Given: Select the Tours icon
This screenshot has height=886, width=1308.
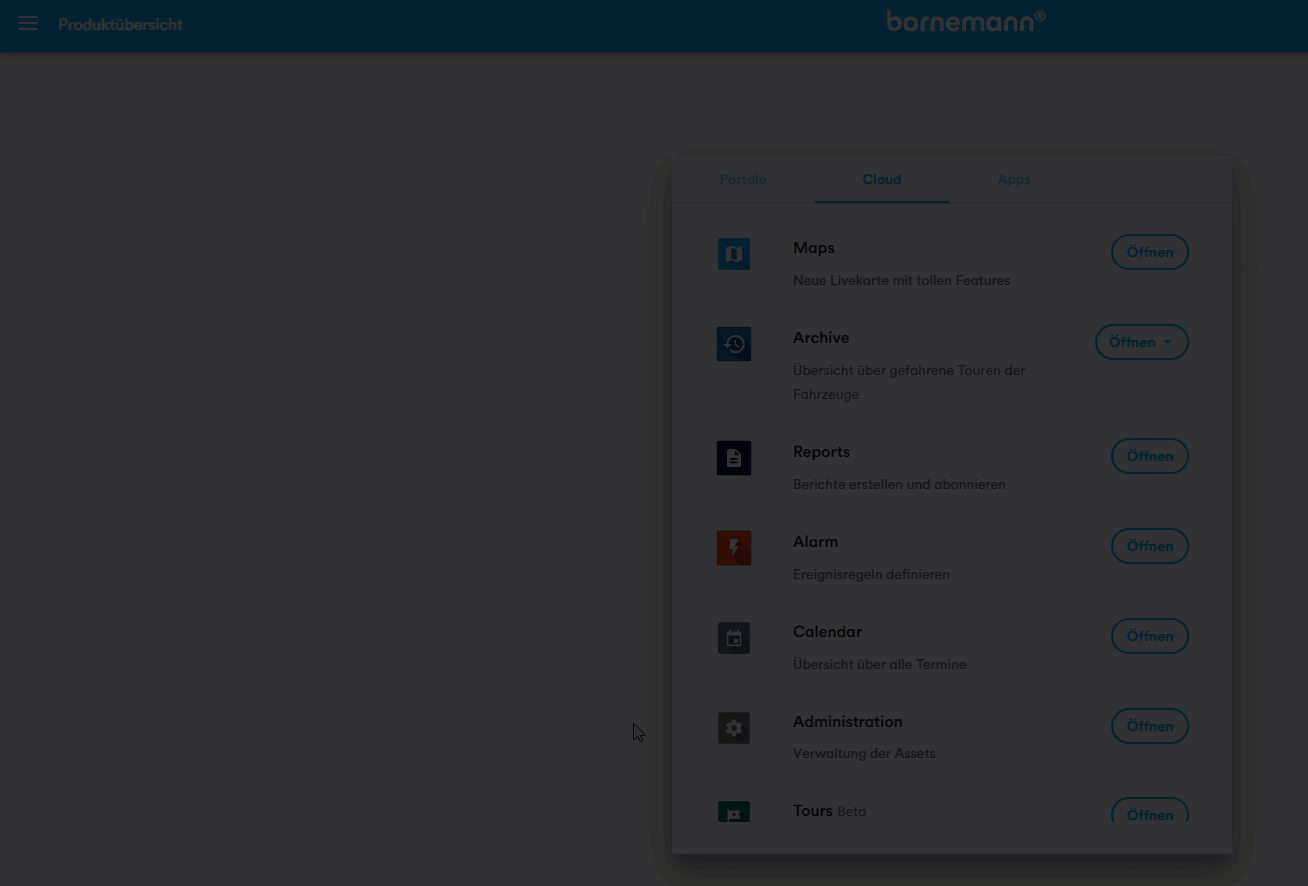Looking at the screenshot, I should click(x=733, y=814).
